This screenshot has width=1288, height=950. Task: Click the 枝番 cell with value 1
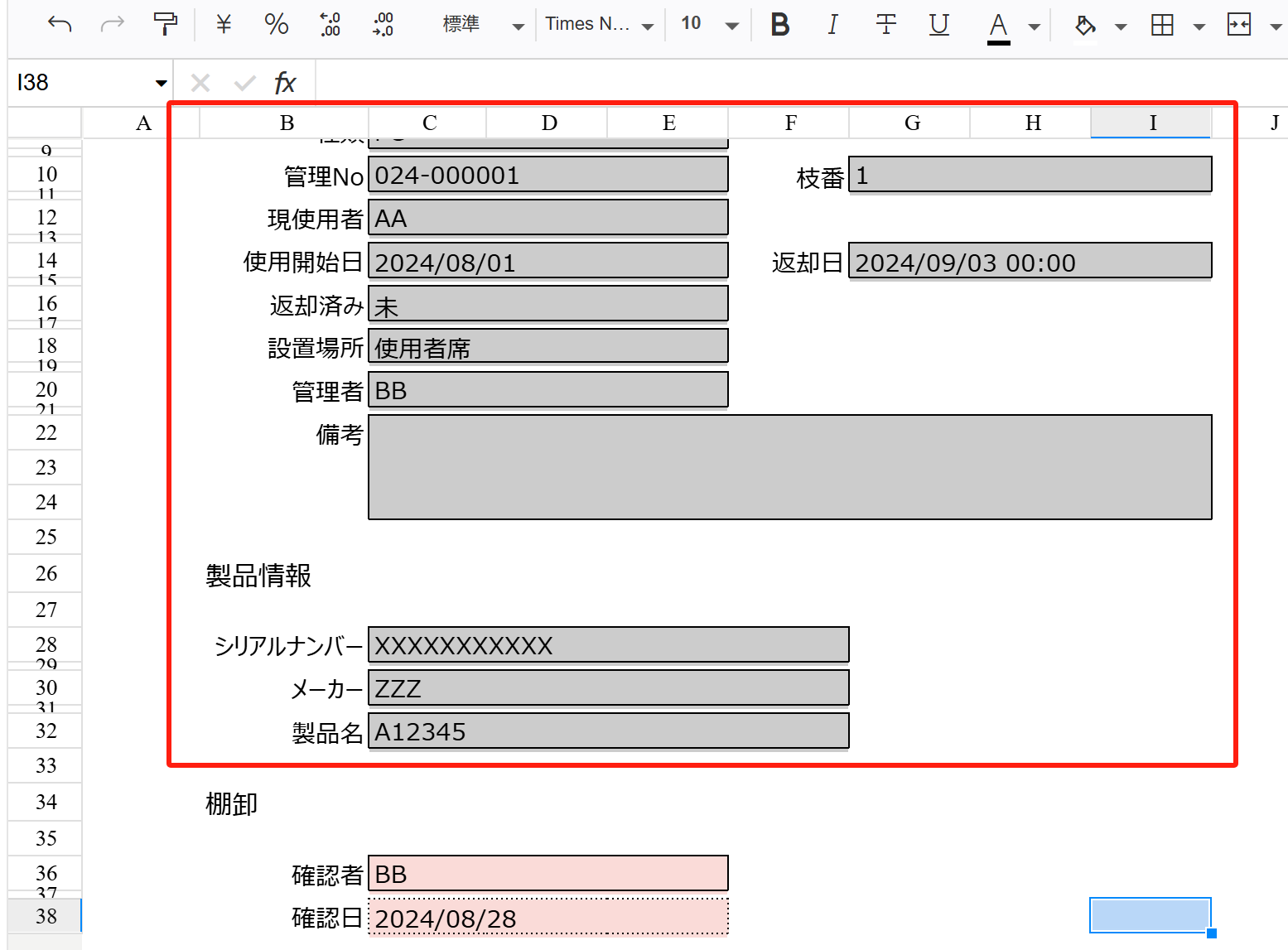coord(1030,175)
